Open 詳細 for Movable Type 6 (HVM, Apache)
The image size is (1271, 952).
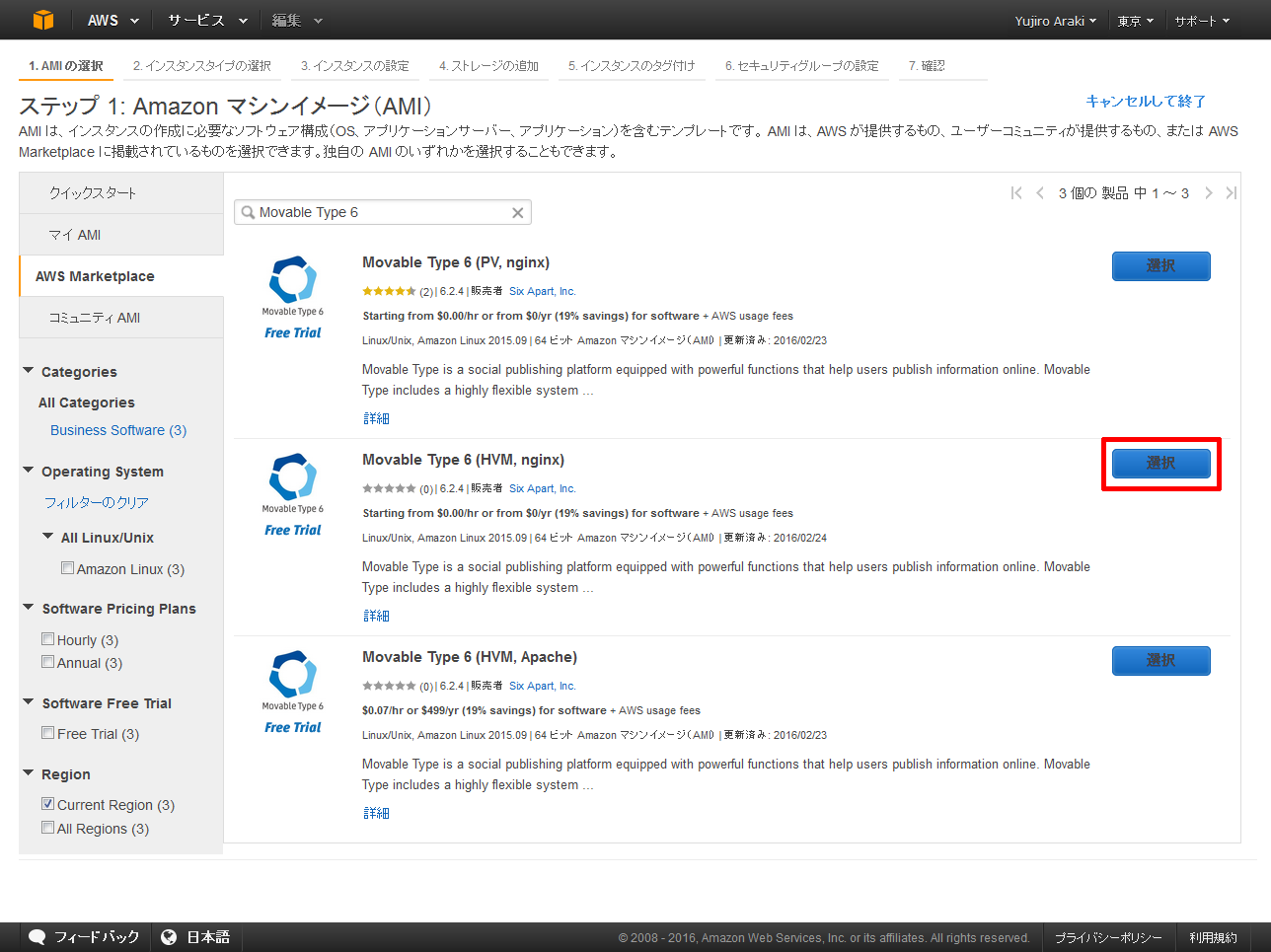point(376,813)
